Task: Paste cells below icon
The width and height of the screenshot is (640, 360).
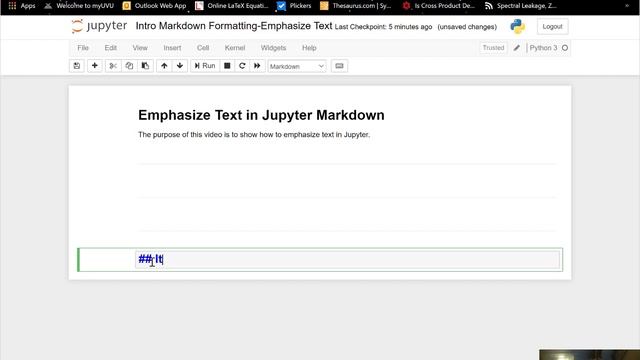Action: point(145,66)
